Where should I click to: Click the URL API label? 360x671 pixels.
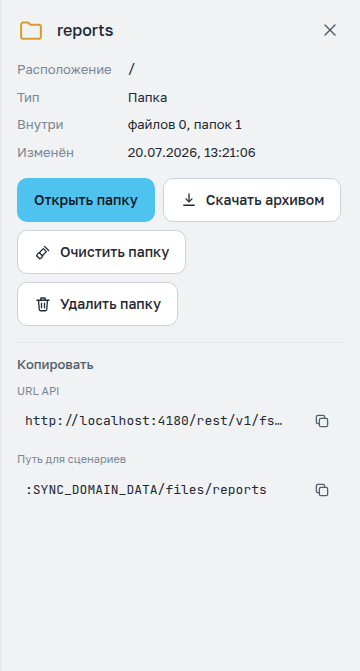38,391
